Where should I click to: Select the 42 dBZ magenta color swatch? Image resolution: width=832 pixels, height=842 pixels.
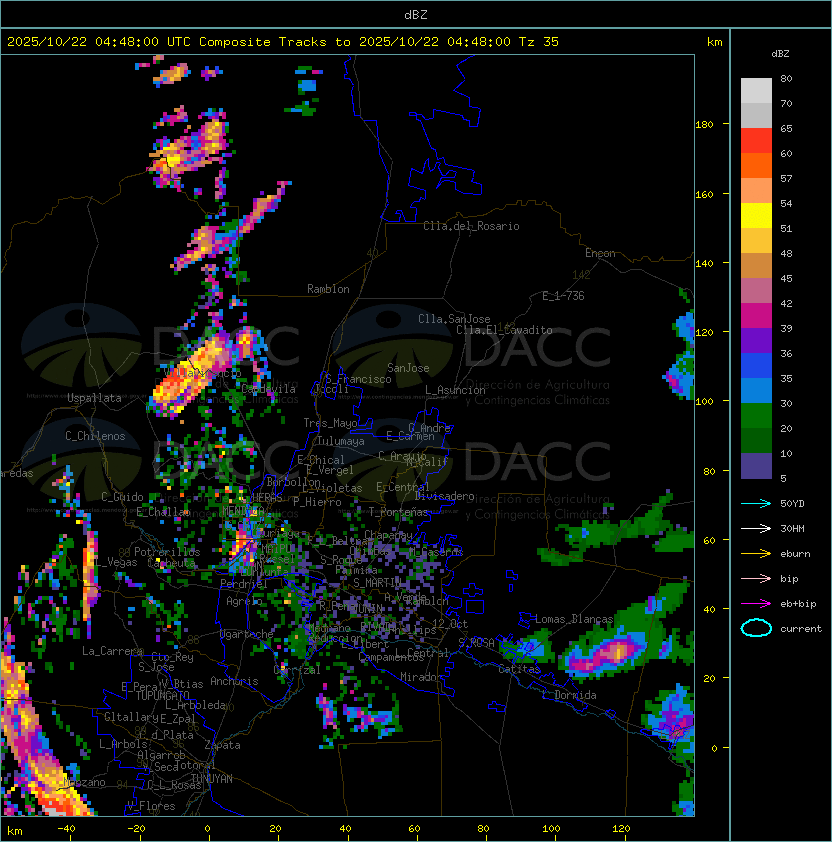click(x=756, y=316)
